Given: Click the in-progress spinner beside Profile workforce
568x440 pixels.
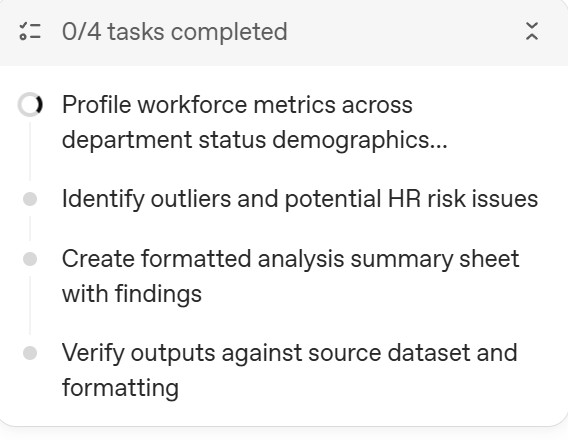Looking at the screenshot, I should [x=30, y=105].
